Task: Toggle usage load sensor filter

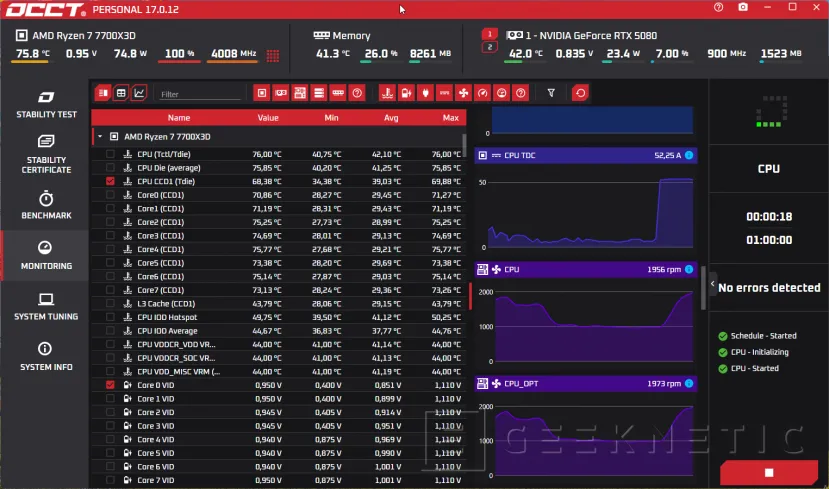Action: coord(502,93)
